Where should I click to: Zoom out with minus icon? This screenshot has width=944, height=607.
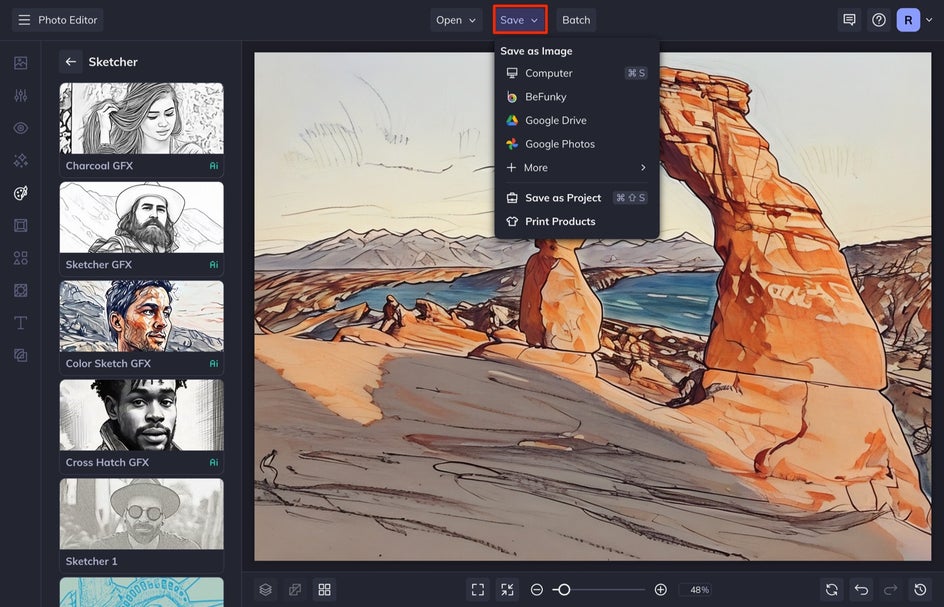click(x=537, y=590)
